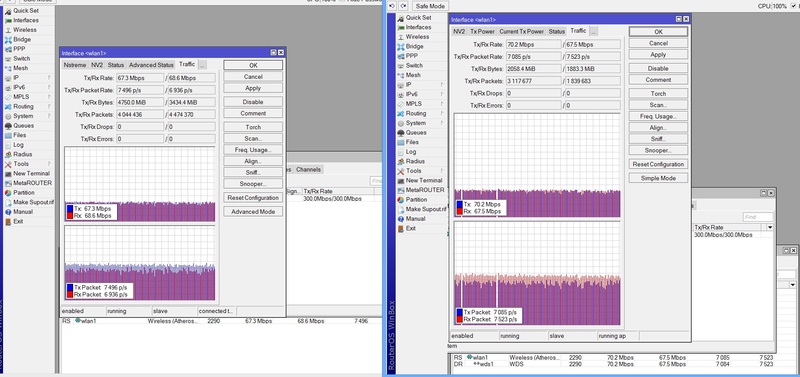The height and width of the screenshot is (377, 800).
Task: Expand the Routing submenu in the left WinBox sidebar
Action: pos(49,107)
